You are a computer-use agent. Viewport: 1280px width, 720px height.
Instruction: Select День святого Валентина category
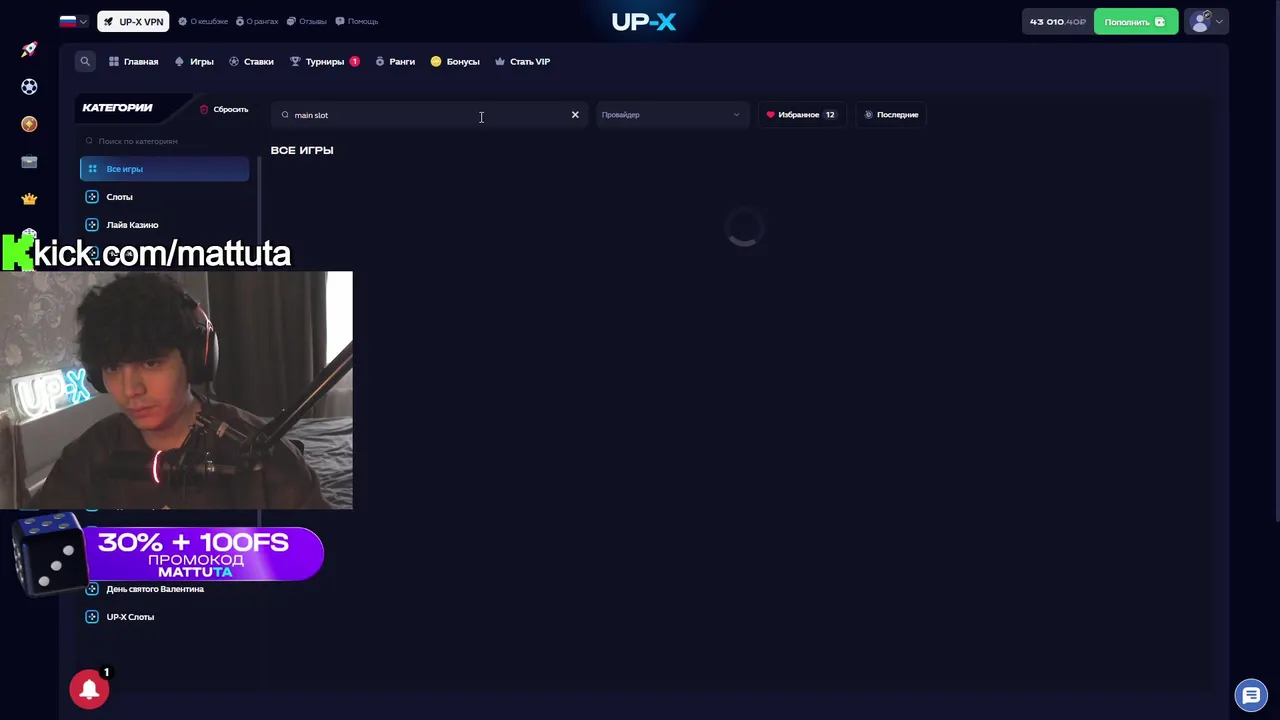pyautogui.click(x=165, y=589)
